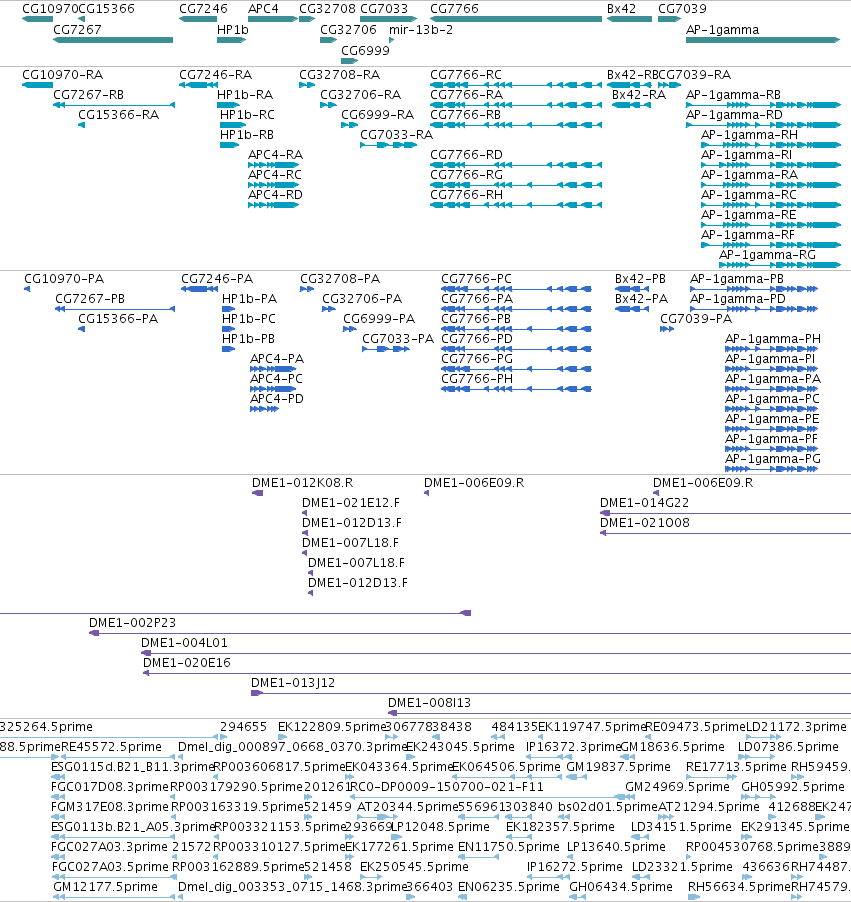Open EST GH06434.5prime
This screenshot has height=902, width=851.
point(621,887)
